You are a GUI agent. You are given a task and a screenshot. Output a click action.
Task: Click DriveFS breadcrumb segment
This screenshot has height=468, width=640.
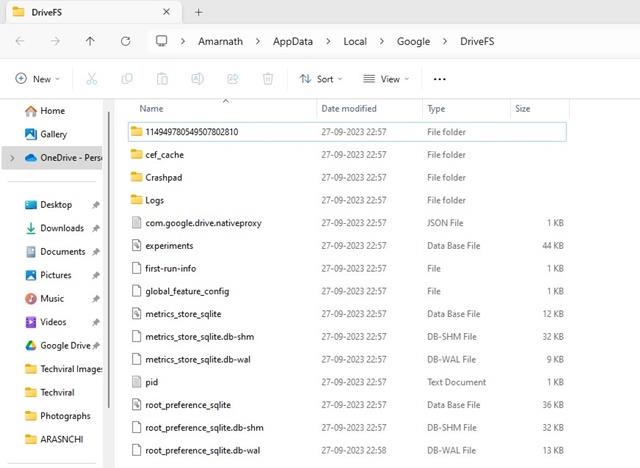coord(477,41)
